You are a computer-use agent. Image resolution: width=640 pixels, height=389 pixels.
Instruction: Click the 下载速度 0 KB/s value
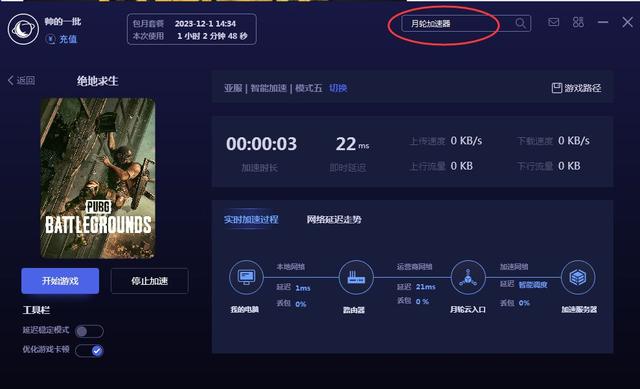[x=573, y=141]
